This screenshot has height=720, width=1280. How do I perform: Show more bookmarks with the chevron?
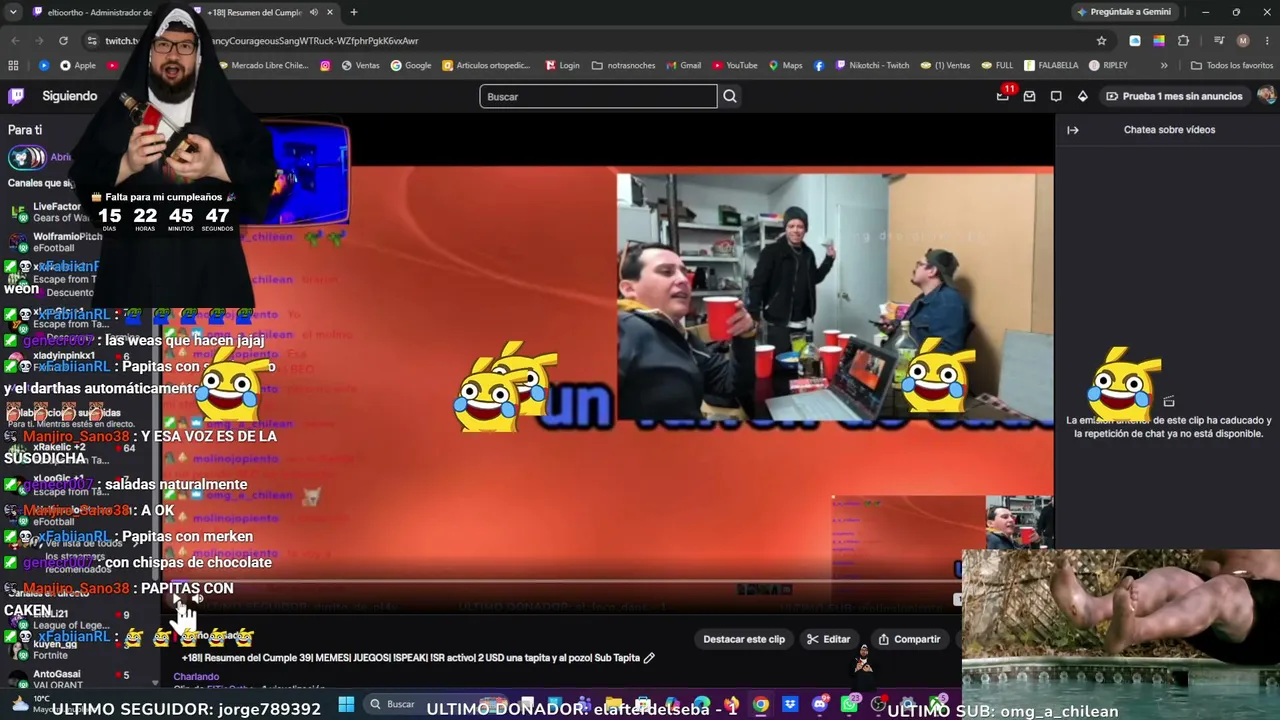(1164, 66)
